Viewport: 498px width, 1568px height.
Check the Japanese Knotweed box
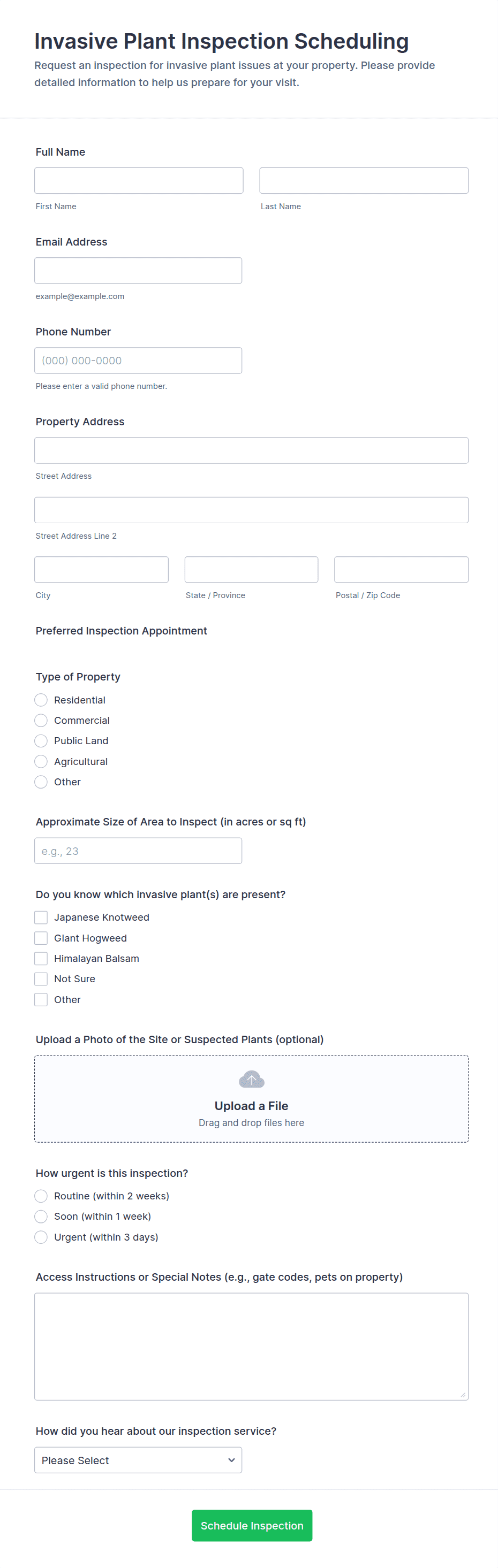41,917
